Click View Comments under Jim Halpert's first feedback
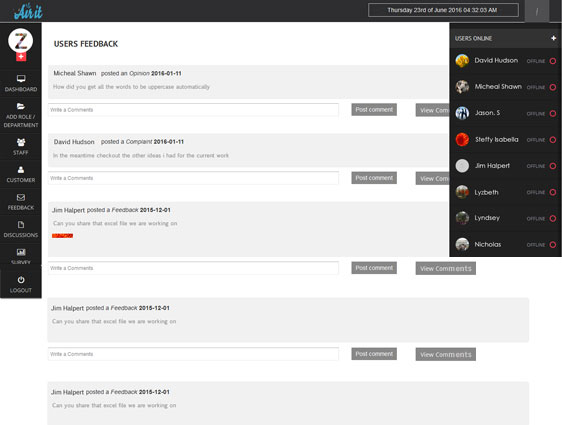Viewport: 562px width, 425px height. pos(446,268)
